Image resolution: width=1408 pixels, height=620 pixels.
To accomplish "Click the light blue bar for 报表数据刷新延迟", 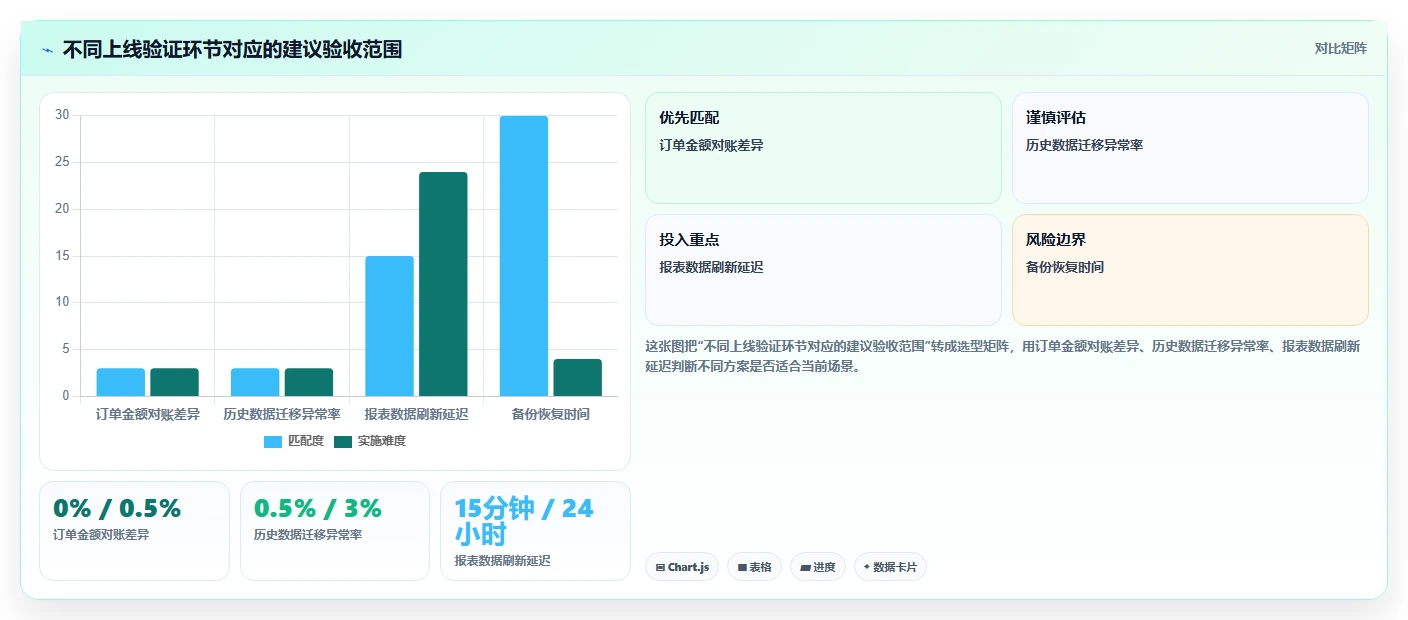I will tap(389, 326).
